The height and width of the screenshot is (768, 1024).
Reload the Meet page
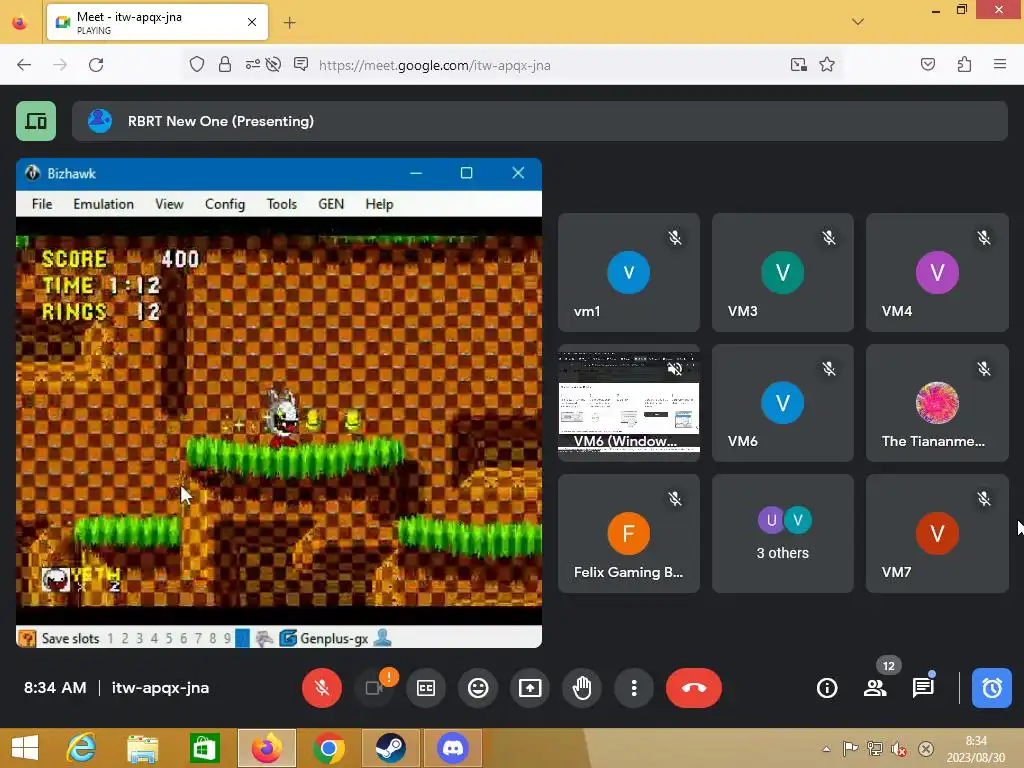coord(96,65)
